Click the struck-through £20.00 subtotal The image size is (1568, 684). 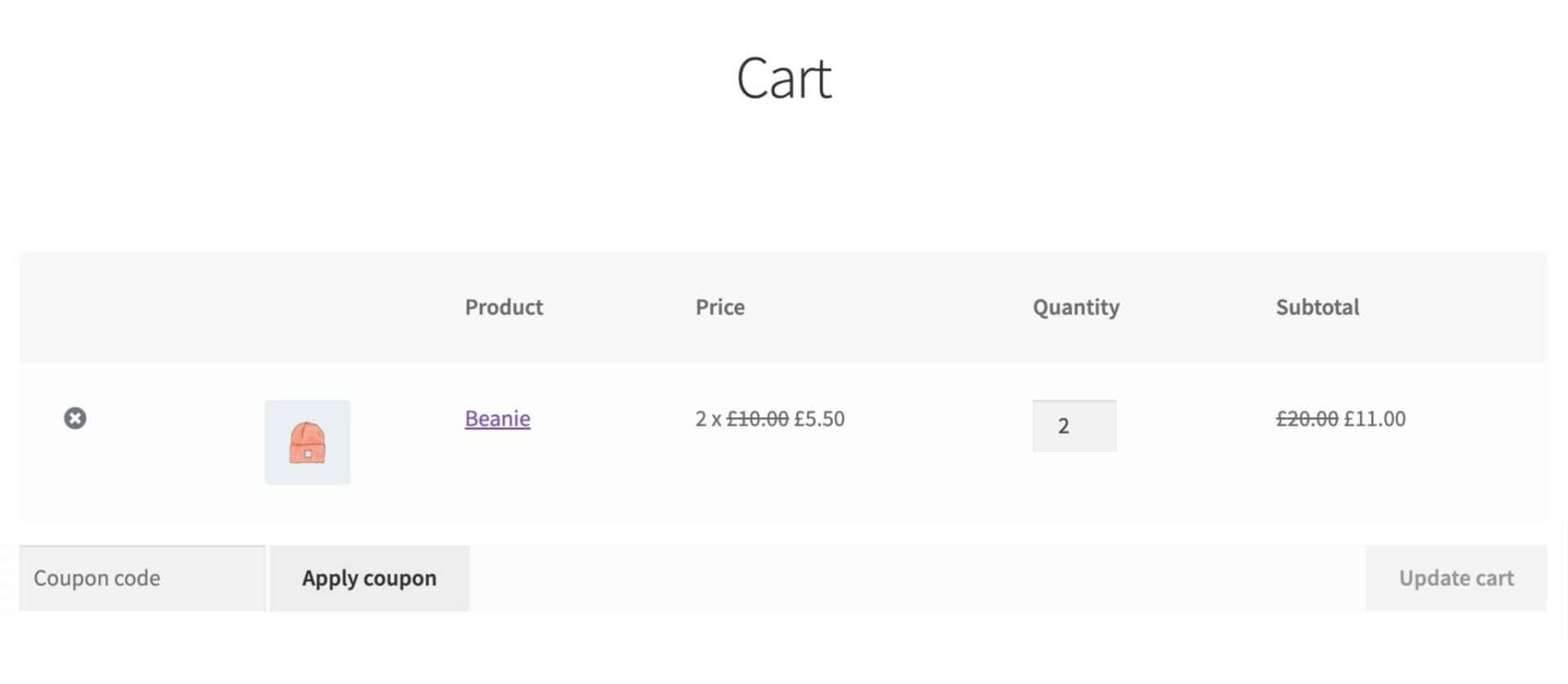(x=1307, y=418)
